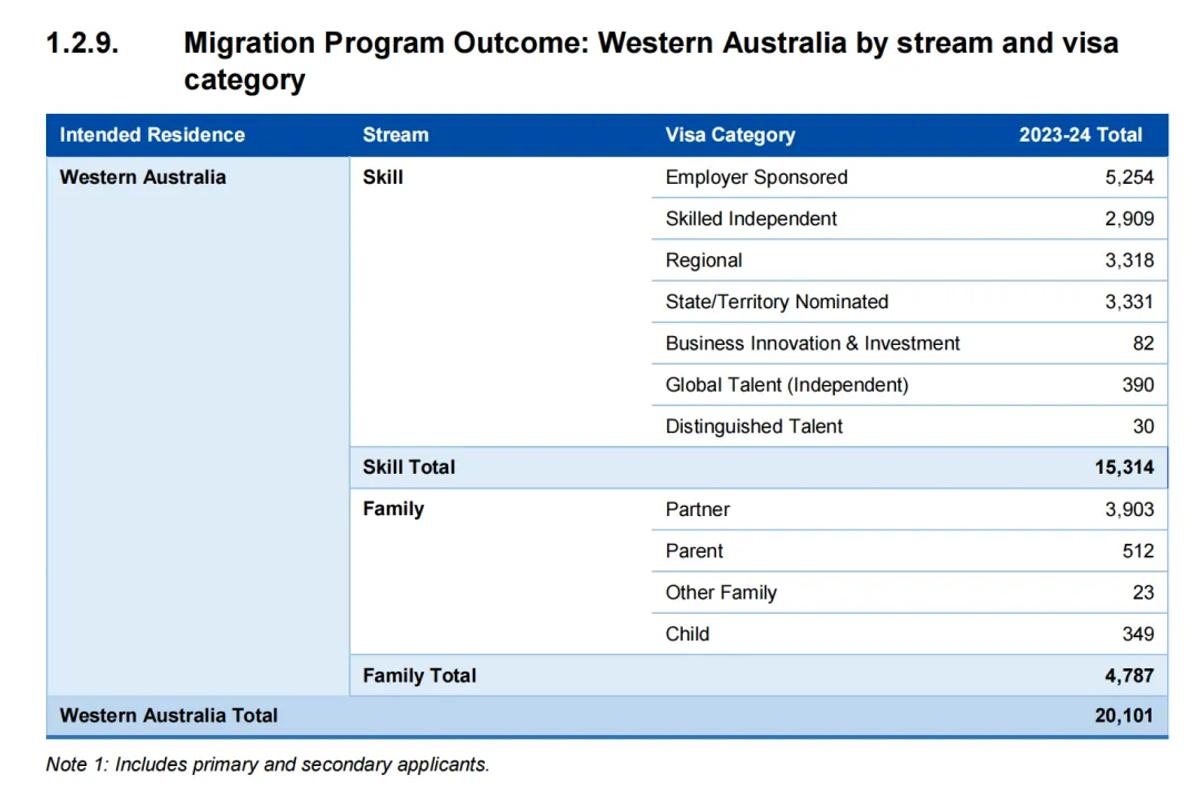1200x790 pixels.
Task: Click the 'Parent' visa category
Action: coord(694,551)
